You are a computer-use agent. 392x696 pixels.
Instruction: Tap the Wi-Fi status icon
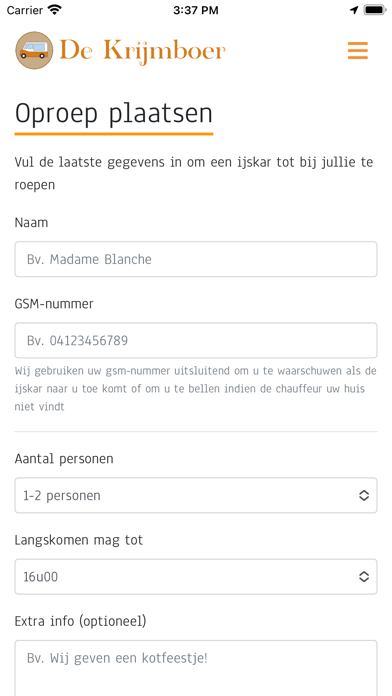(55, 10)
